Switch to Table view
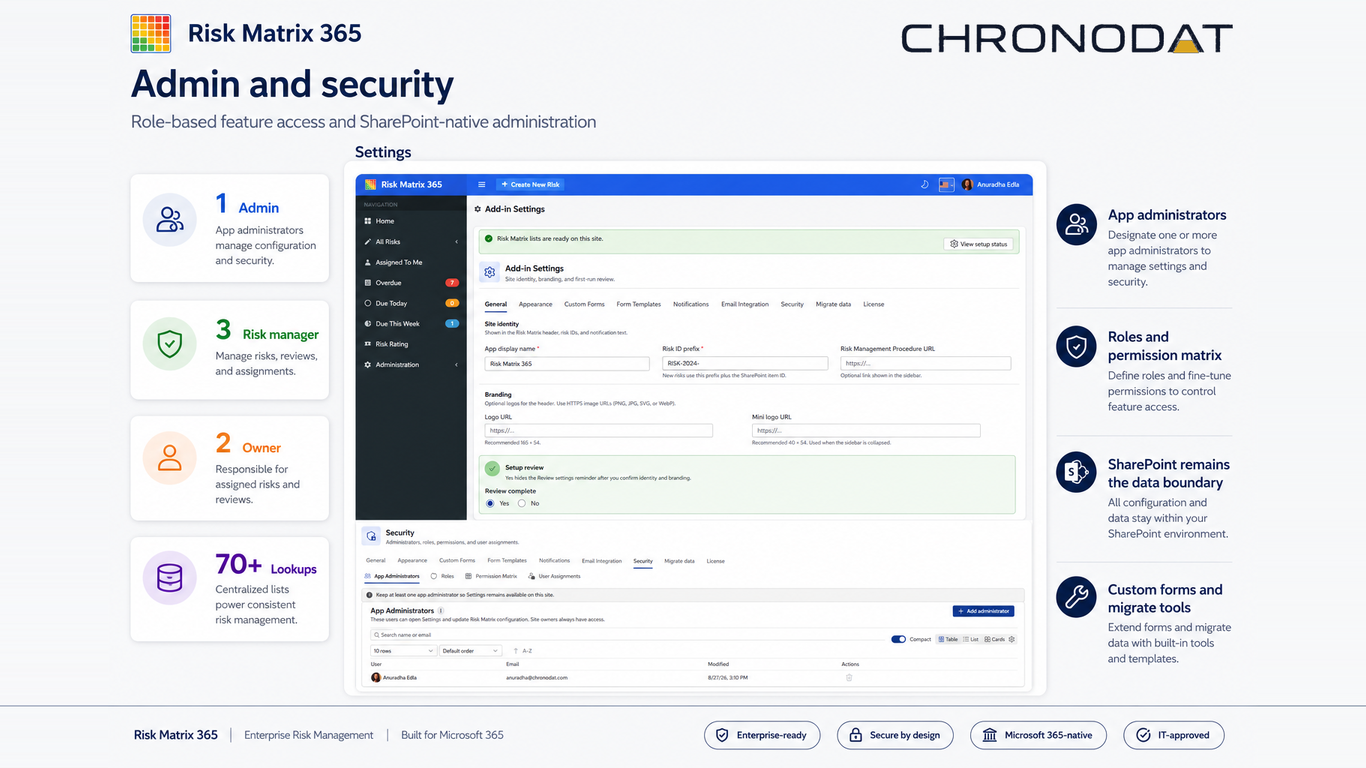The image size is (1366, 768). 948,639
